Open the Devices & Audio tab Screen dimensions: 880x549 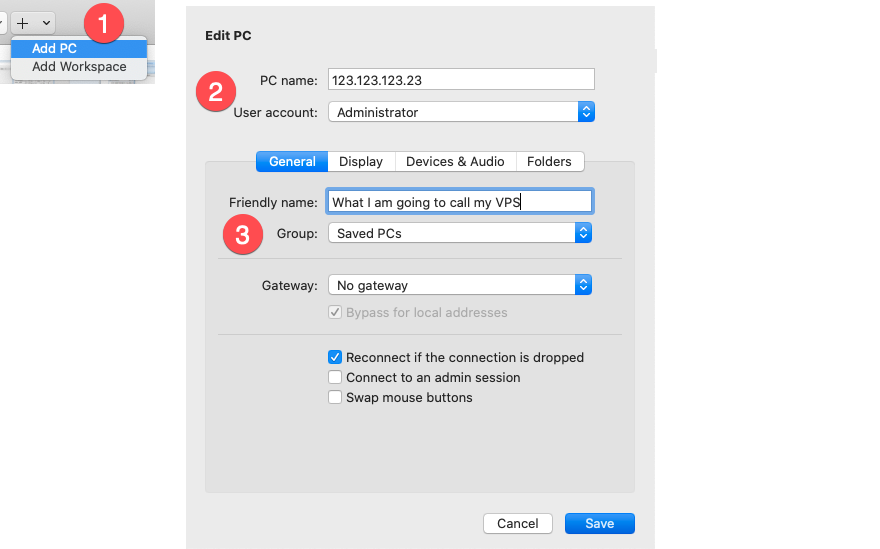pyautogui.click(x=455, y=162)
